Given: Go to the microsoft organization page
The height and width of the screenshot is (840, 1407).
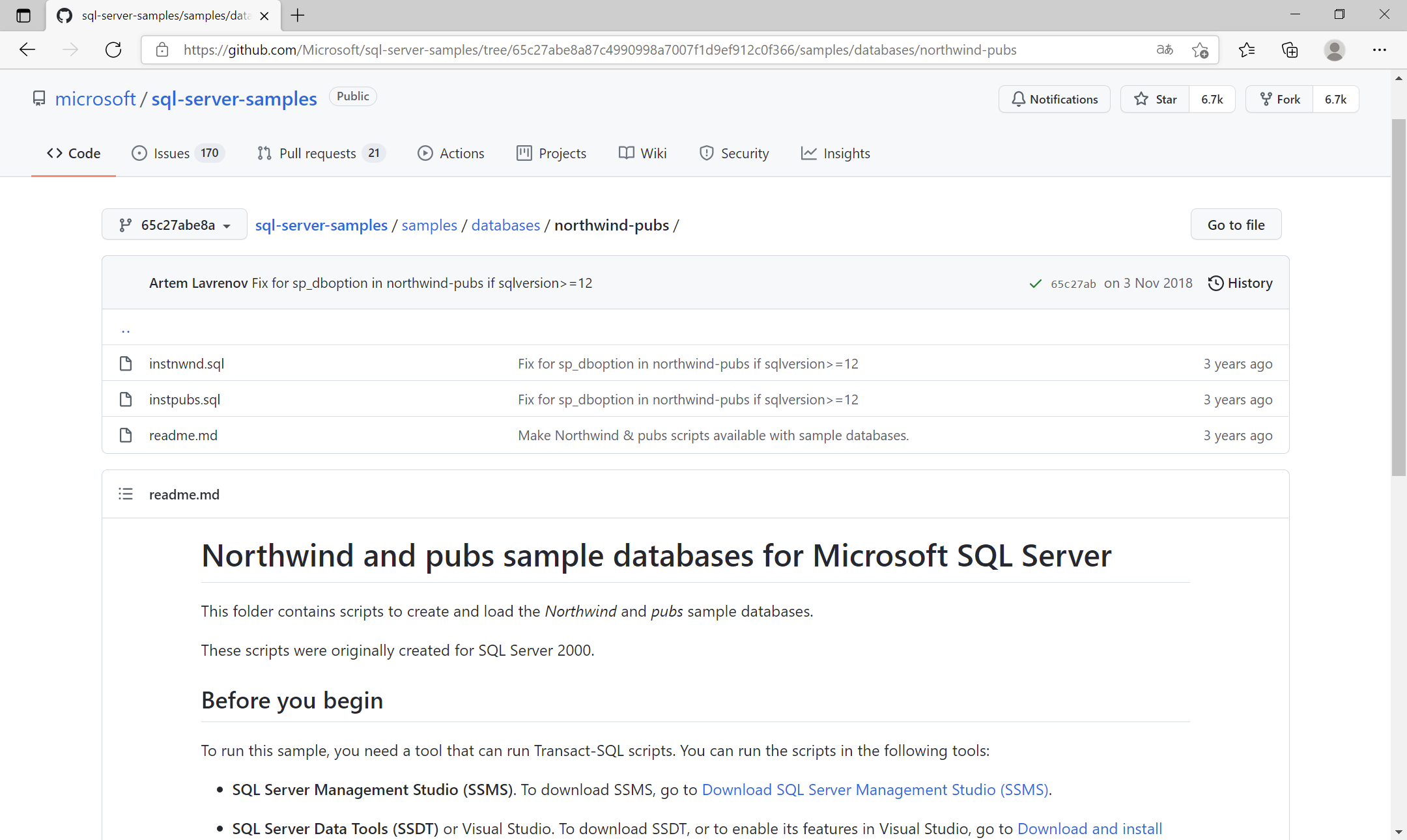Looking at the screenshot, I should (x=95, y=98).
